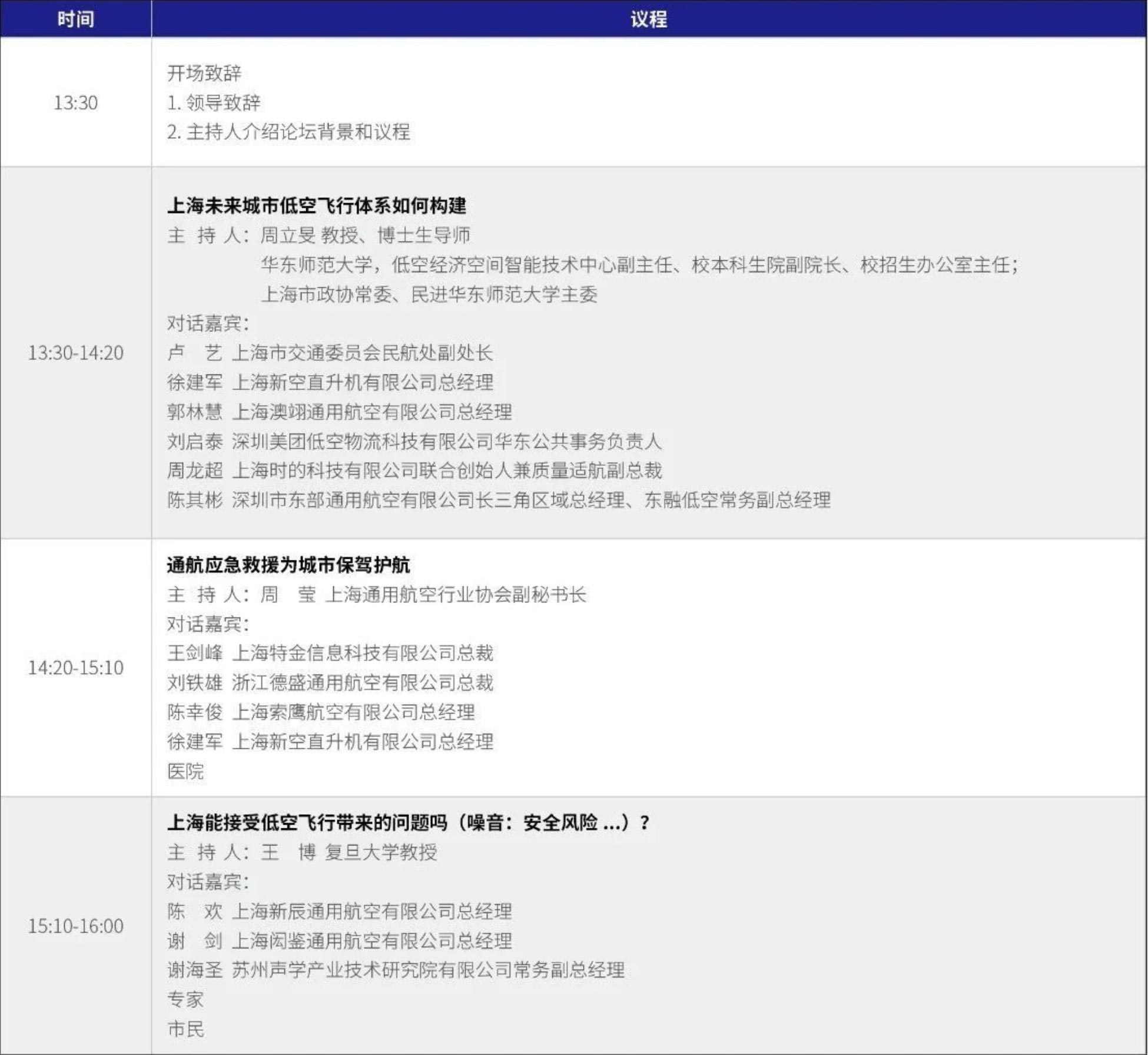
Task: Click the 议程 column header
Action: 648,19
